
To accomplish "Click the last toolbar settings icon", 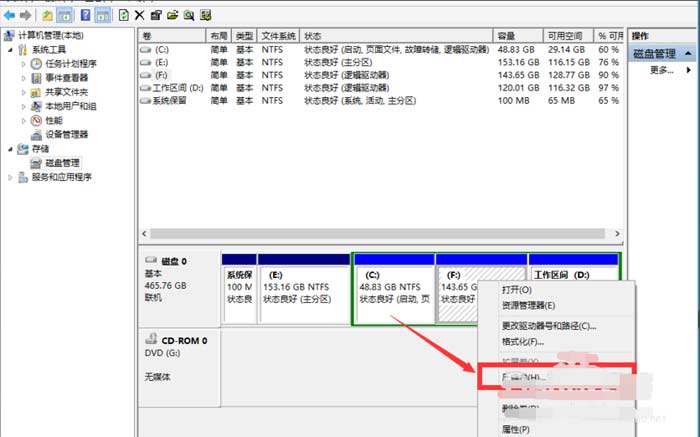I will pyautogui.click(x=205, y=16).
